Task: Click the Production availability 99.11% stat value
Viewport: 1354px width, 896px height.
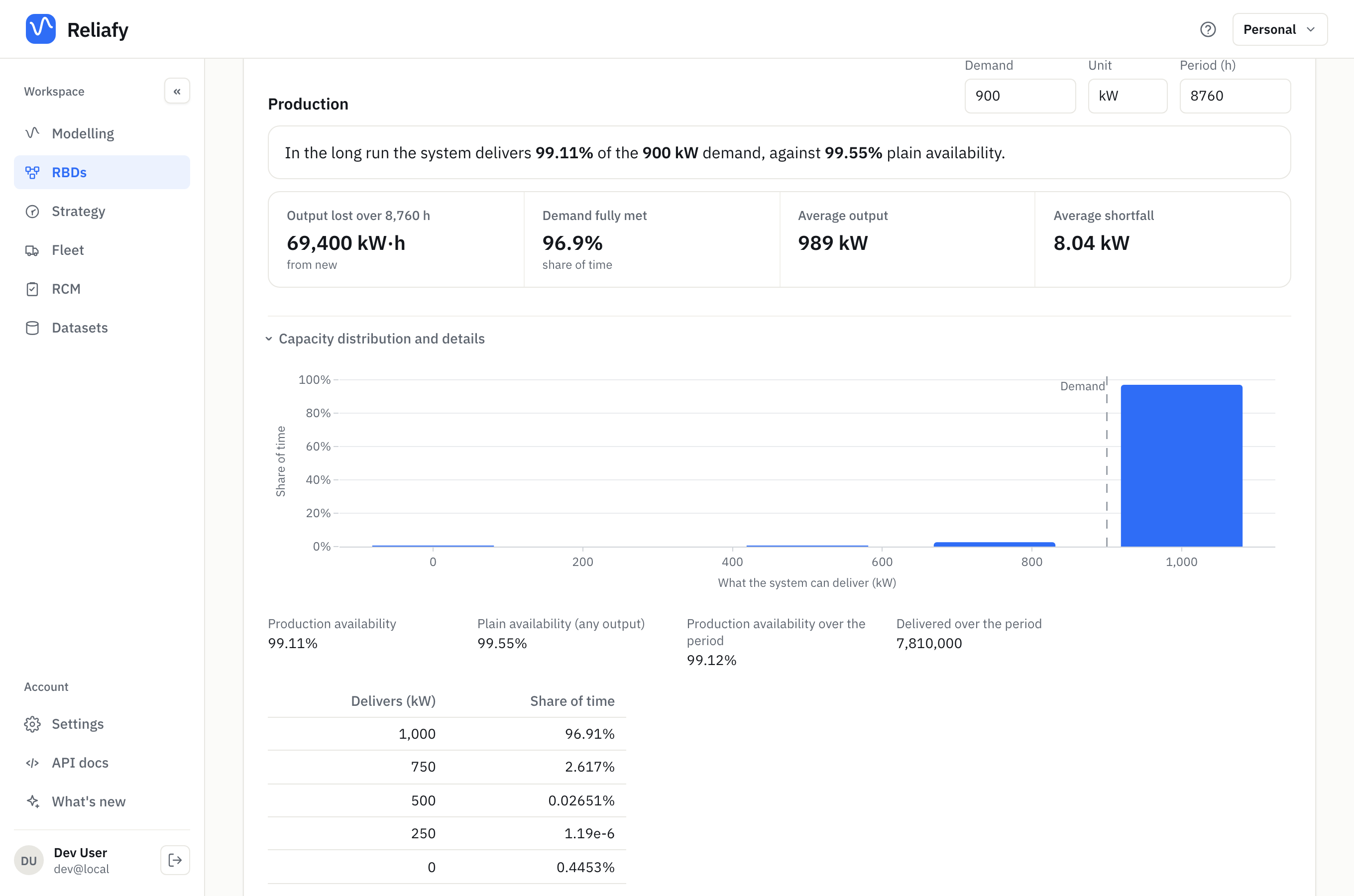Action: click(x=293, y=644)
